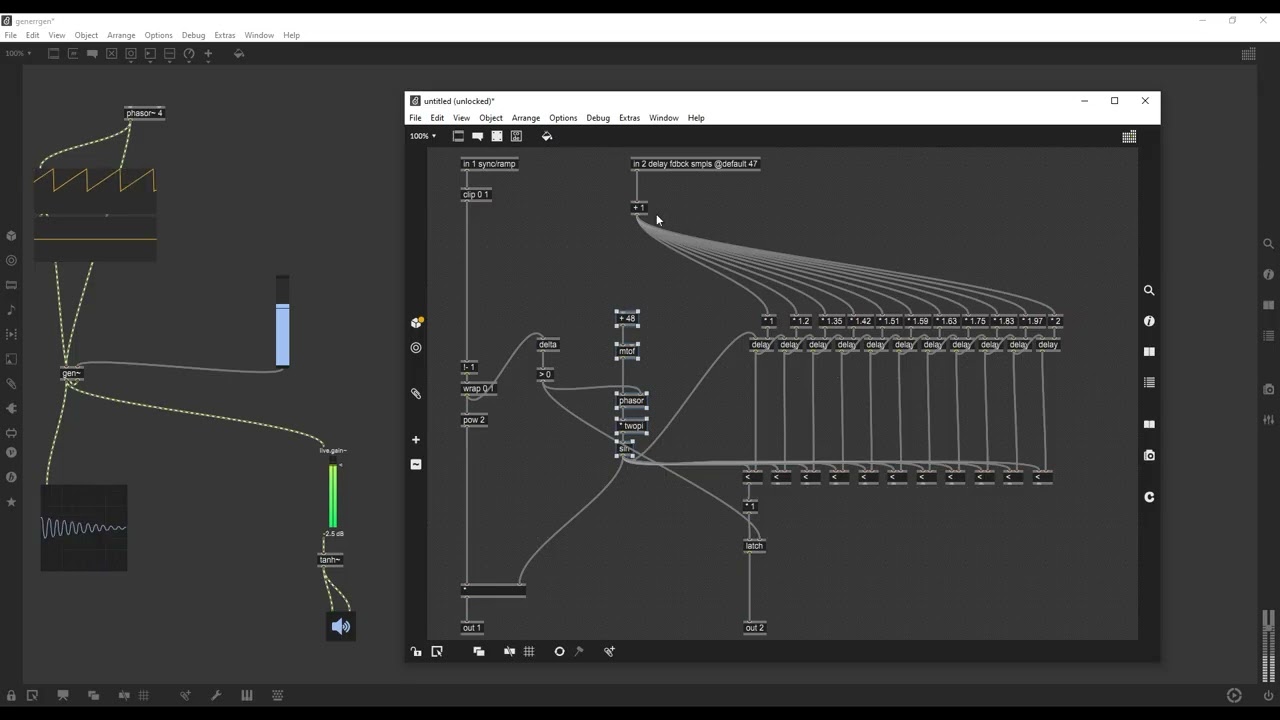This screenshot has width=1280, height=720.
Task: Open Help menu in gen window
Action: (x=696, y=118)
